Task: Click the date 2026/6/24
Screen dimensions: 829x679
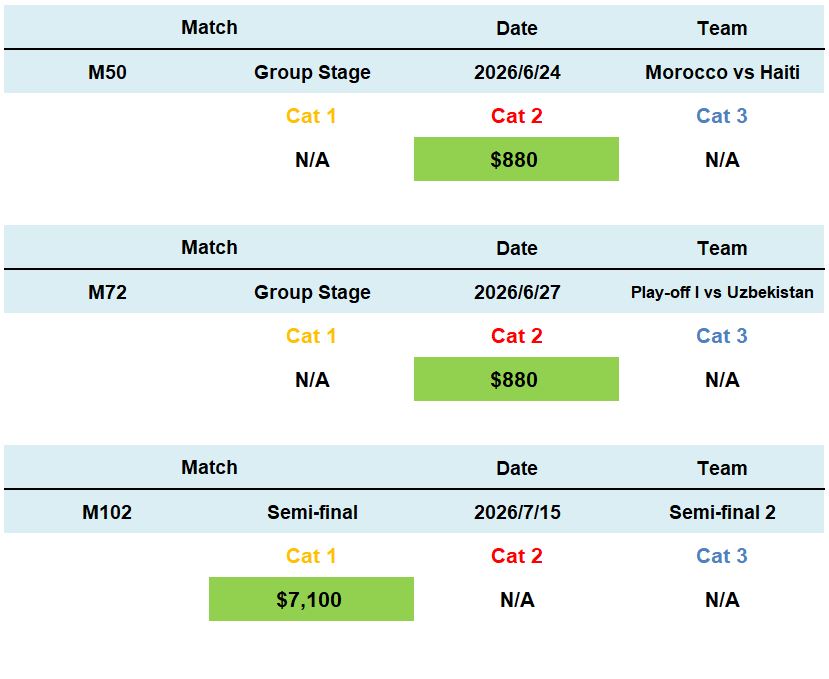Action: [517, 72]
